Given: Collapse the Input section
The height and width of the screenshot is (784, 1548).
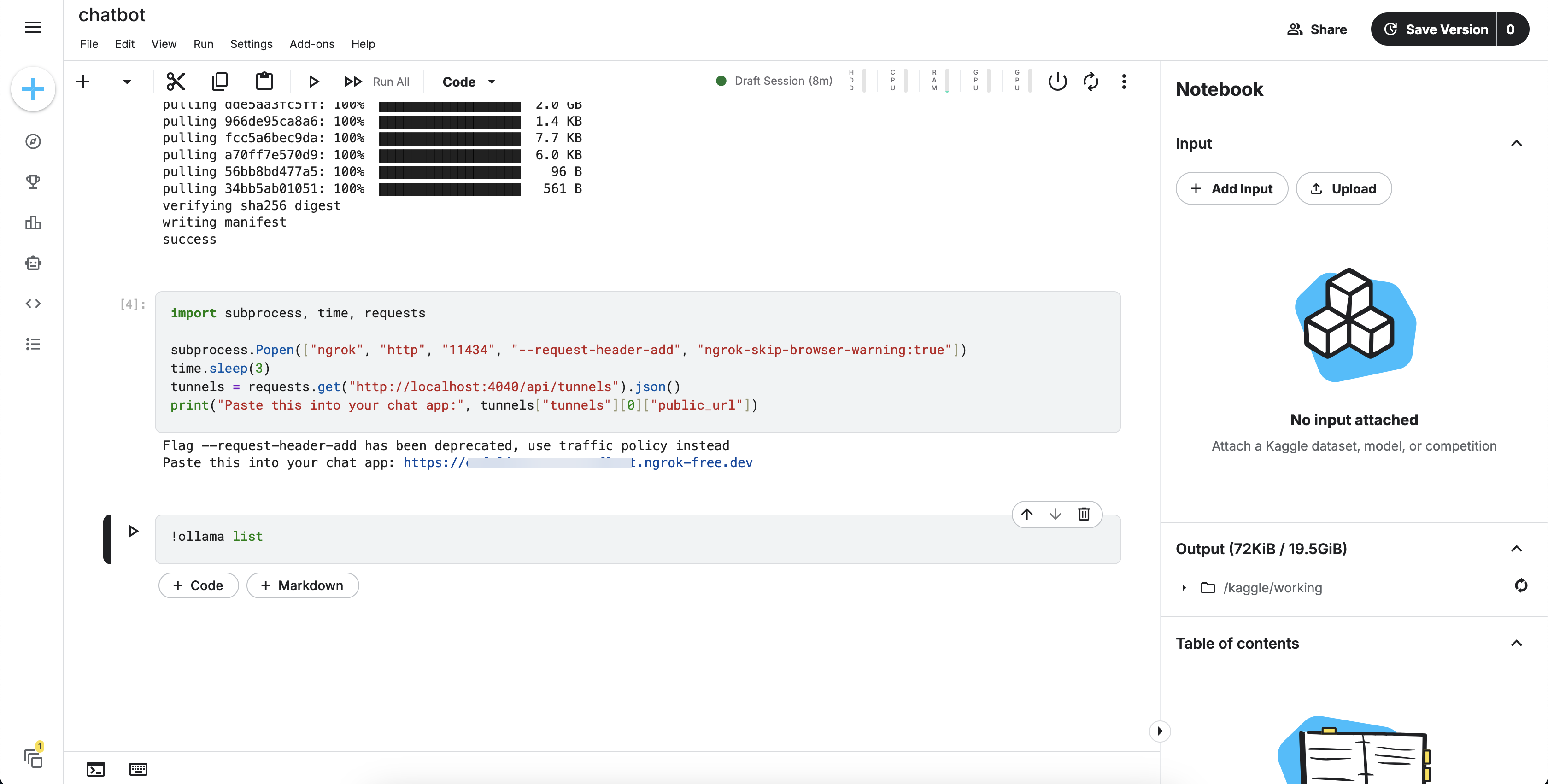Looking at the screenshot, I should click(1516, 143).
